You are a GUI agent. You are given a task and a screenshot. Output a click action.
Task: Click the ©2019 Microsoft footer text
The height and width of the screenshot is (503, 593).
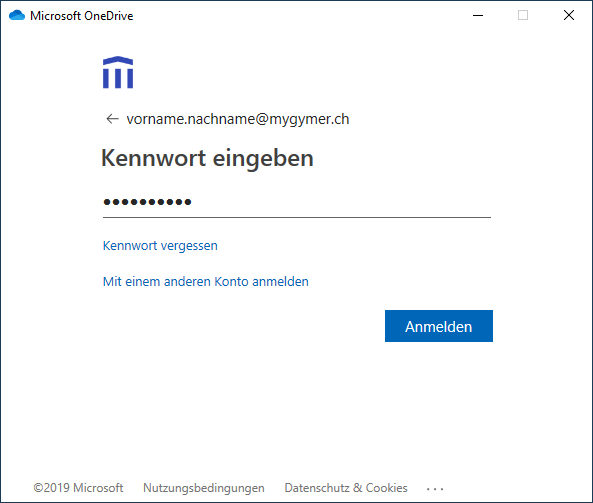tap(78, 488)
